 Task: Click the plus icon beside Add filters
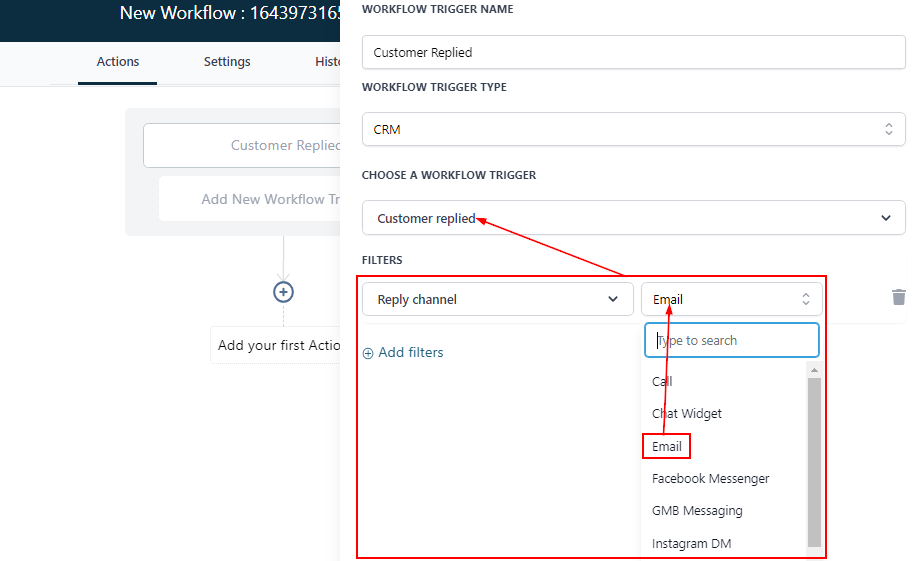[x=368, y=353]
